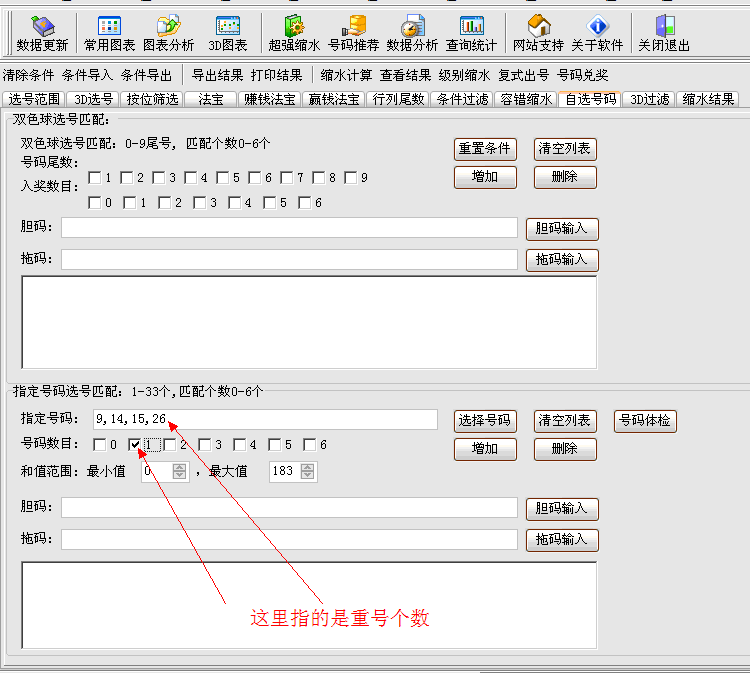Increase the 最小值 spinner value
The image size is (750, 673).
click(179, 467)
